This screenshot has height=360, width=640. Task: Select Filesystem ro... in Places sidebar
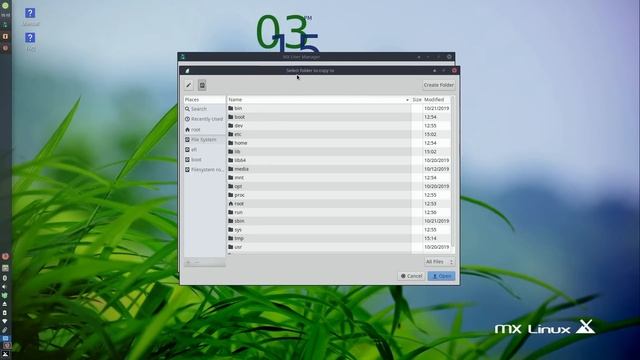pos(204,169)
